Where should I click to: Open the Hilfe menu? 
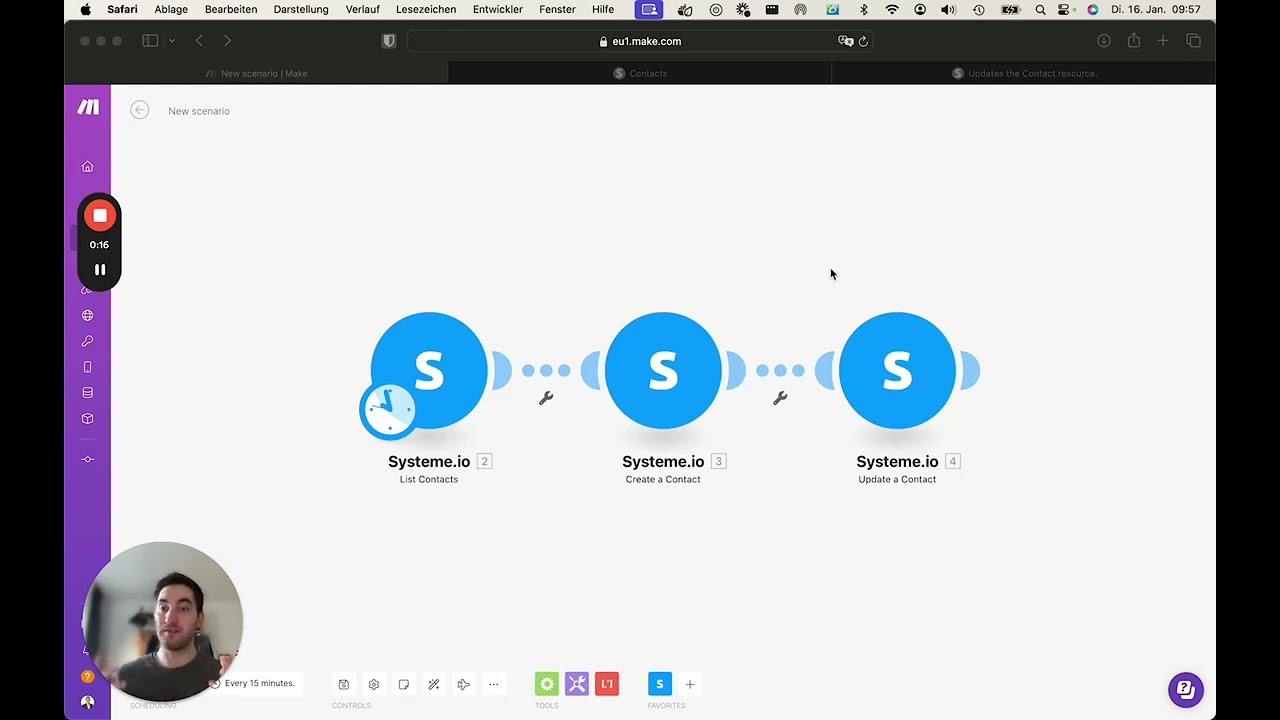coord(603,9)
